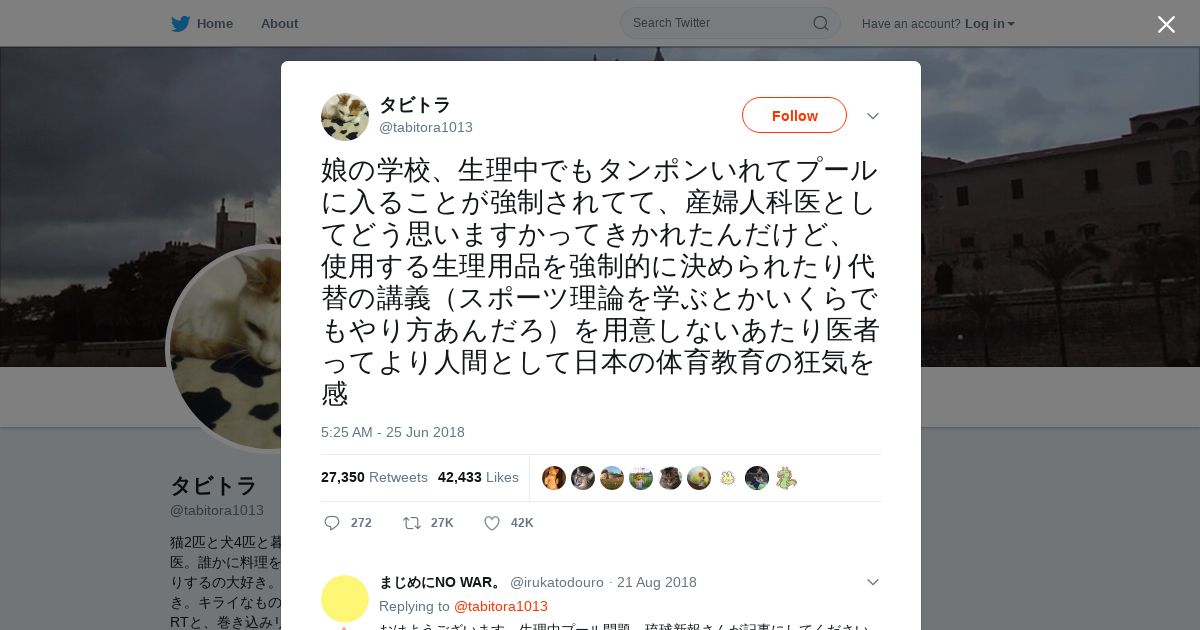
Task: Close the tweet overlay with X
Action: 1166,24
